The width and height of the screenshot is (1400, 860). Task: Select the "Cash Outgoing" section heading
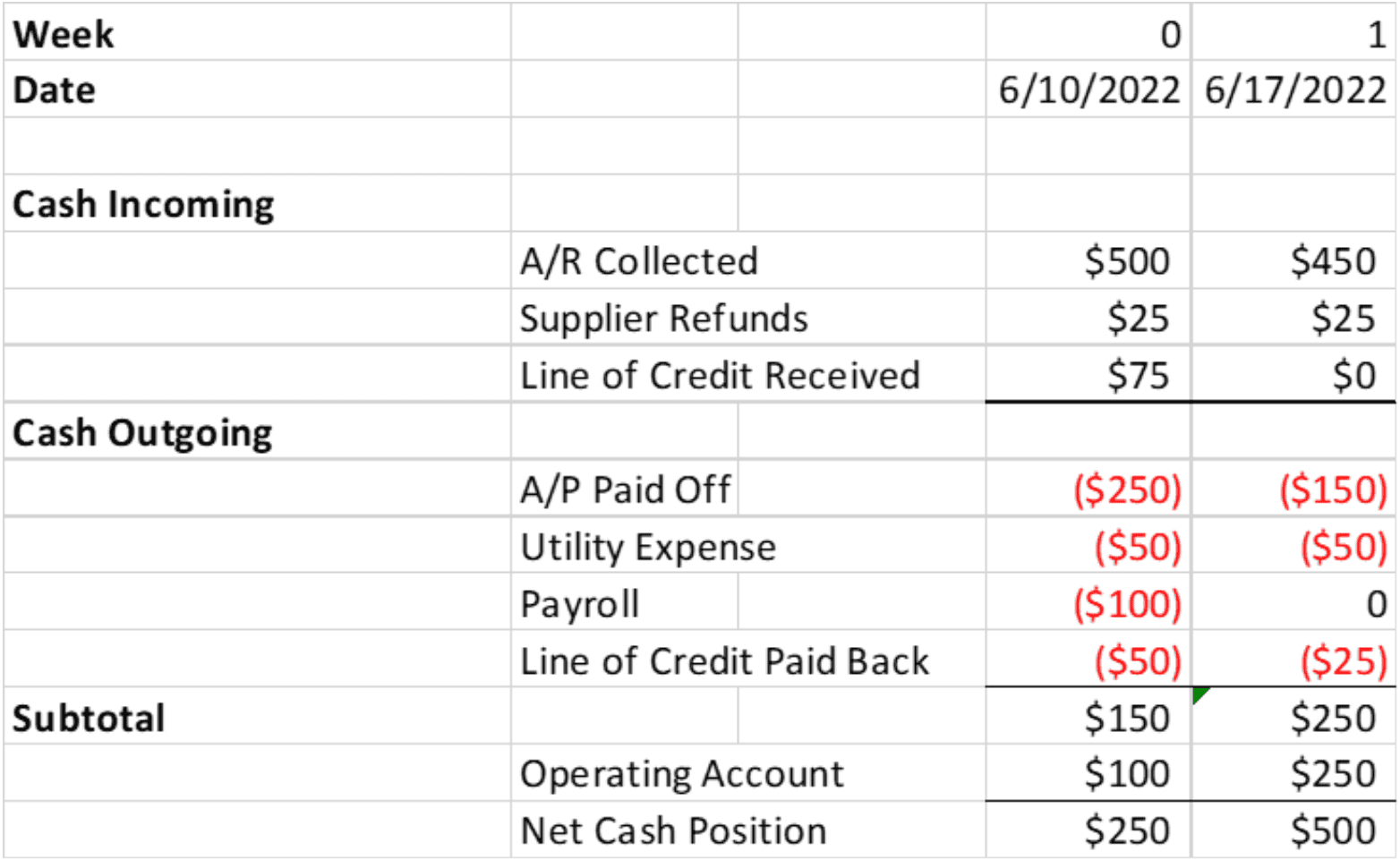click(x=142, y=433)
